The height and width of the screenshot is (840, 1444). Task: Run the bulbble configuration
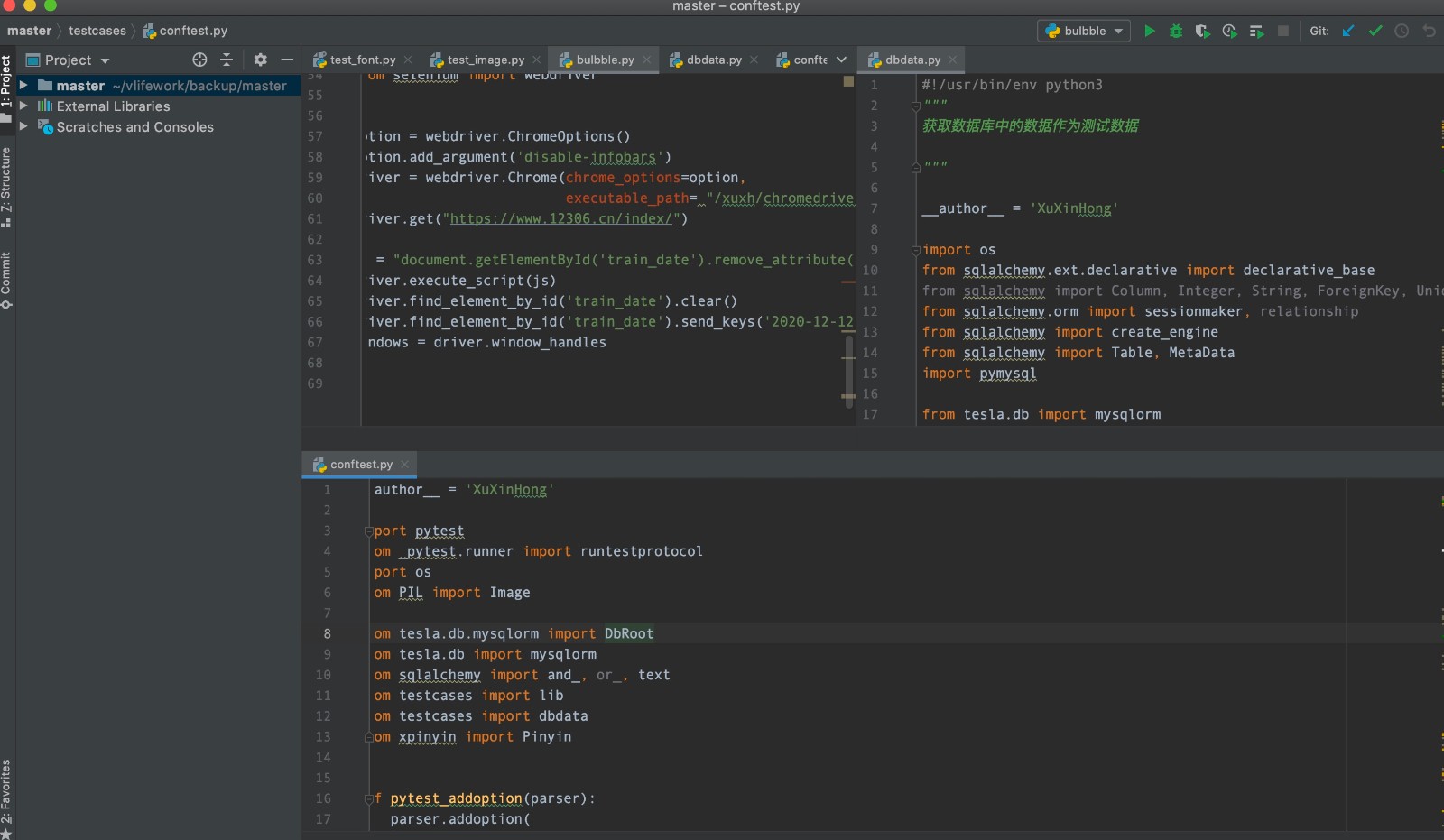click(1149, 31)
